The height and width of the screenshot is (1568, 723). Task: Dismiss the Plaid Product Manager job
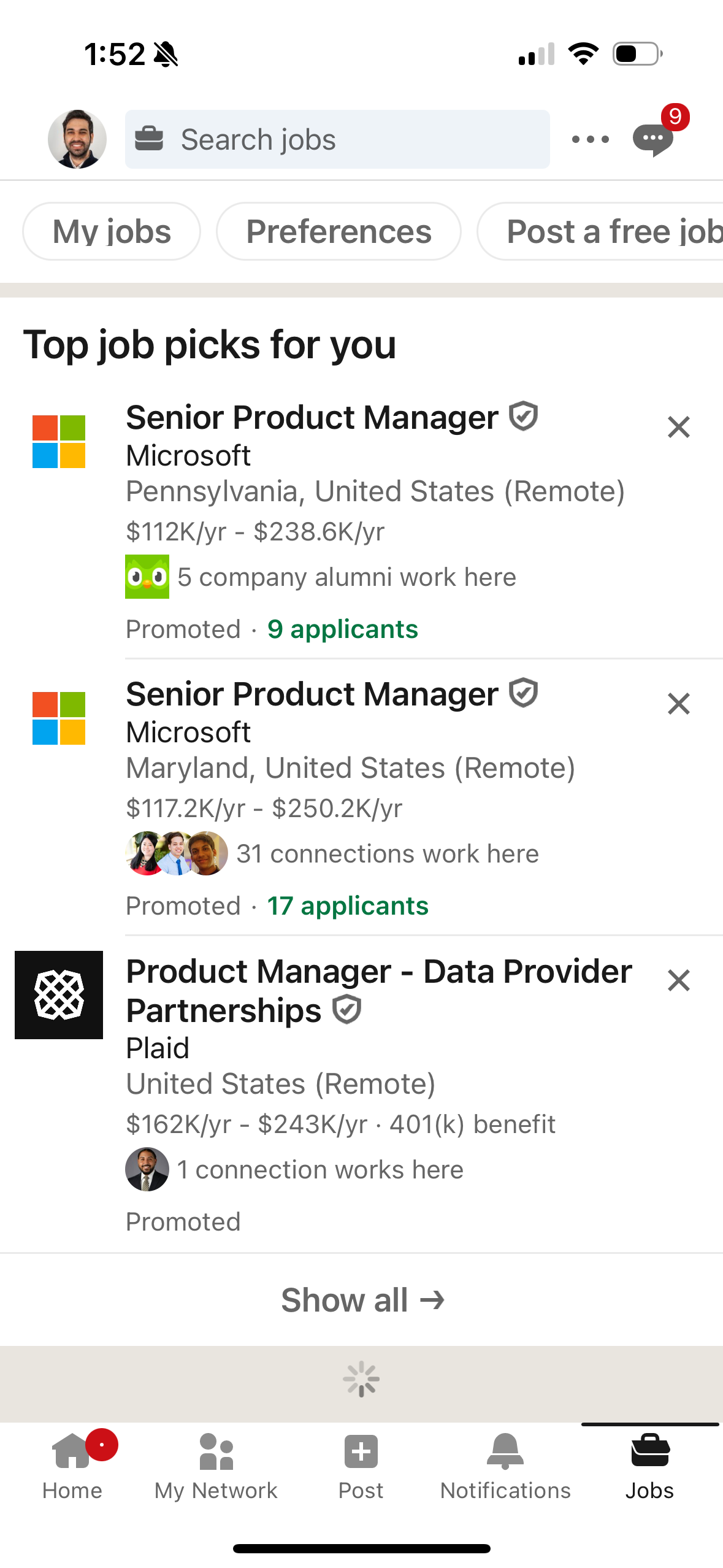(x=678, y=980)
